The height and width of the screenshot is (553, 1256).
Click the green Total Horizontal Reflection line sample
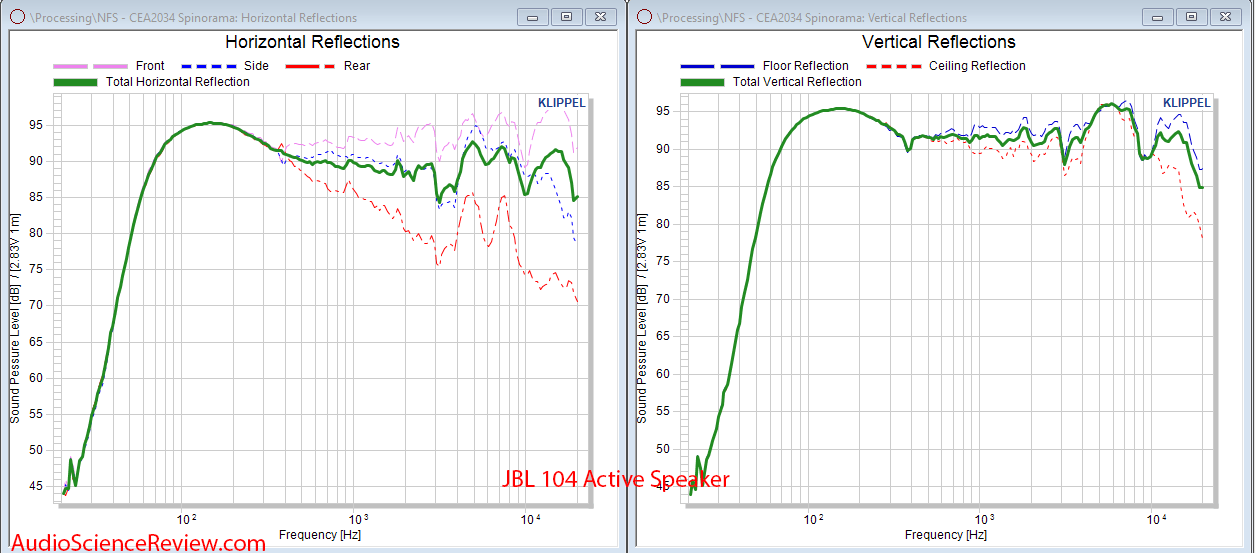coord(75,82)
